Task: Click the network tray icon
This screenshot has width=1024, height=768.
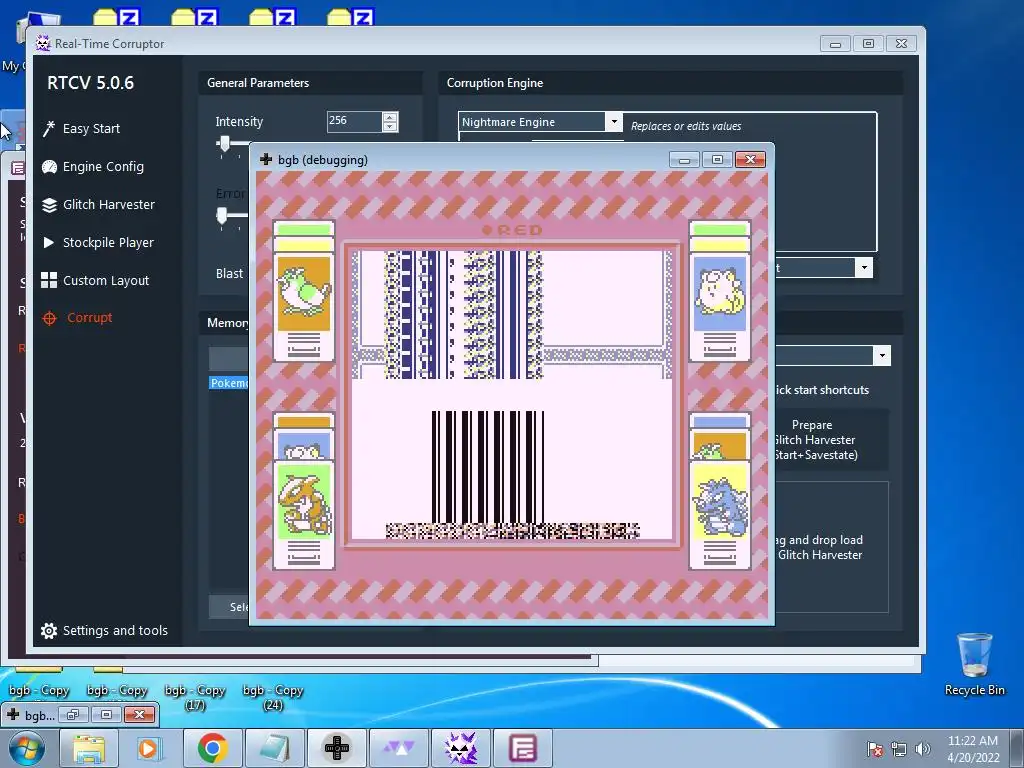Action: (x=899, y=749)
